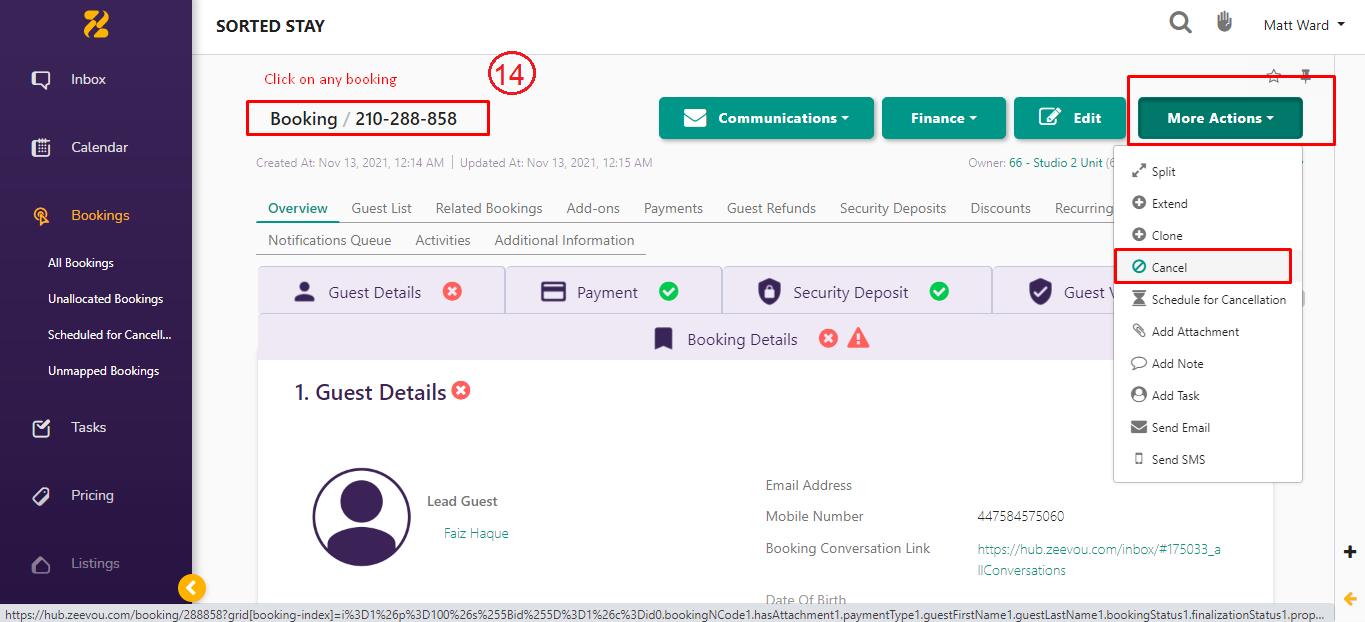The width and height of the screenshot is (1365, 622).
Task: Go to All Bookings in sidebar
Action: 81,263
